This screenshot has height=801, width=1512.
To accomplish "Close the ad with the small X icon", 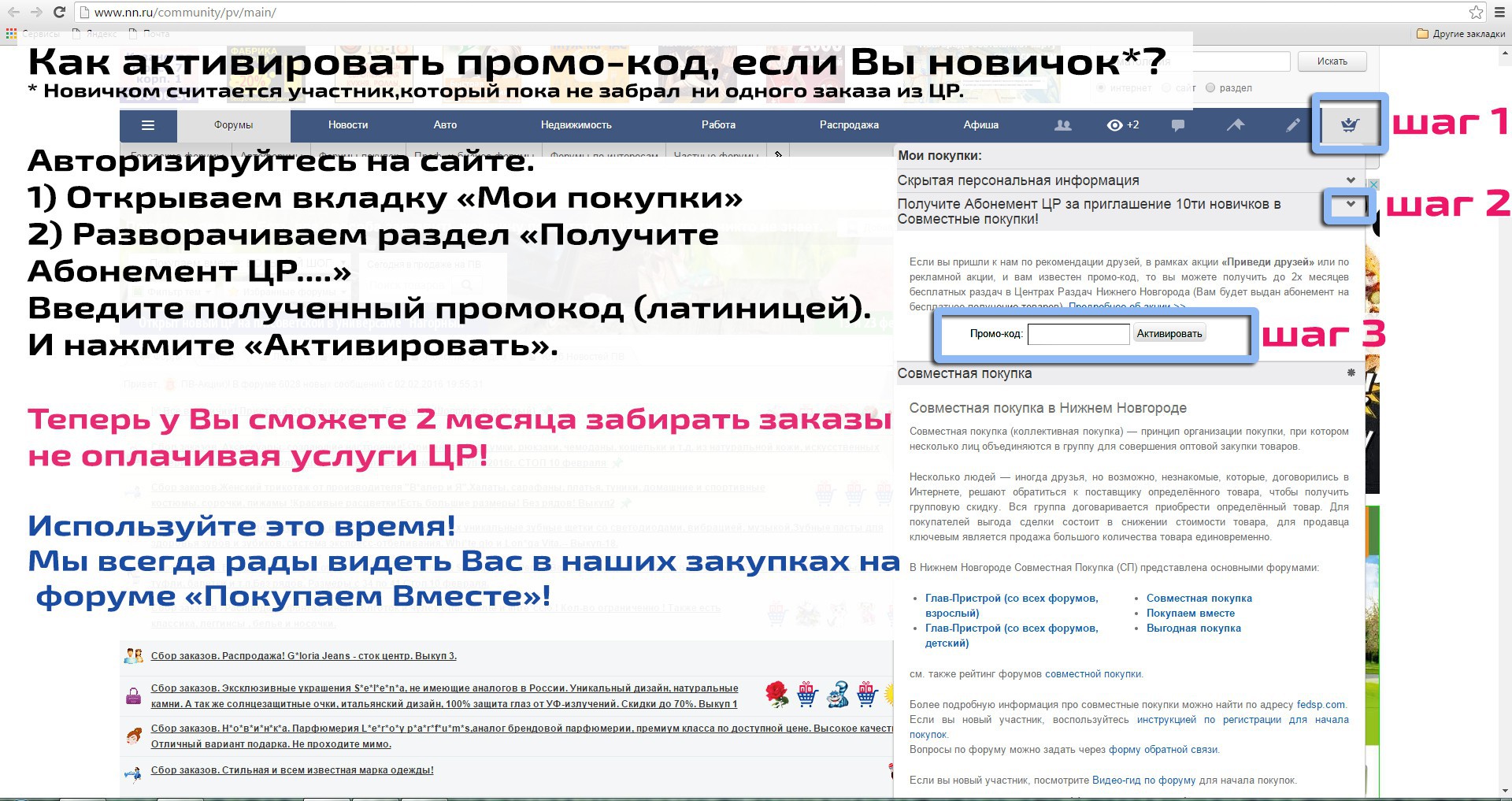I will 1373,184.
